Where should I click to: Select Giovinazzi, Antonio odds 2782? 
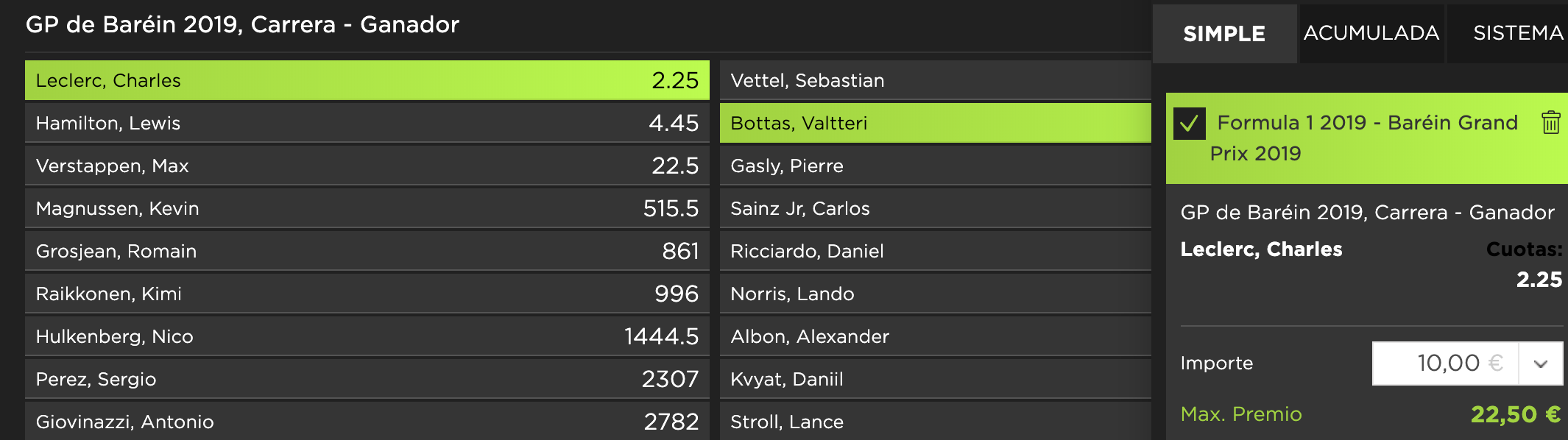click(367, 421)
